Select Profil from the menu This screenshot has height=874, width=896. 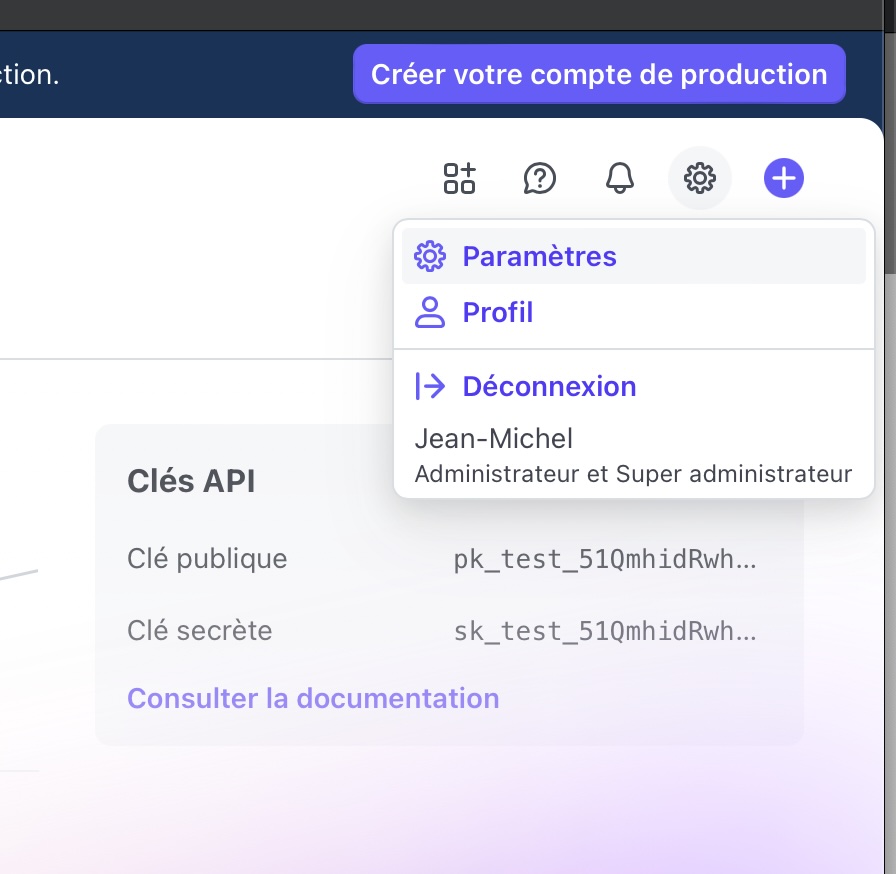[x=497, y=313]
